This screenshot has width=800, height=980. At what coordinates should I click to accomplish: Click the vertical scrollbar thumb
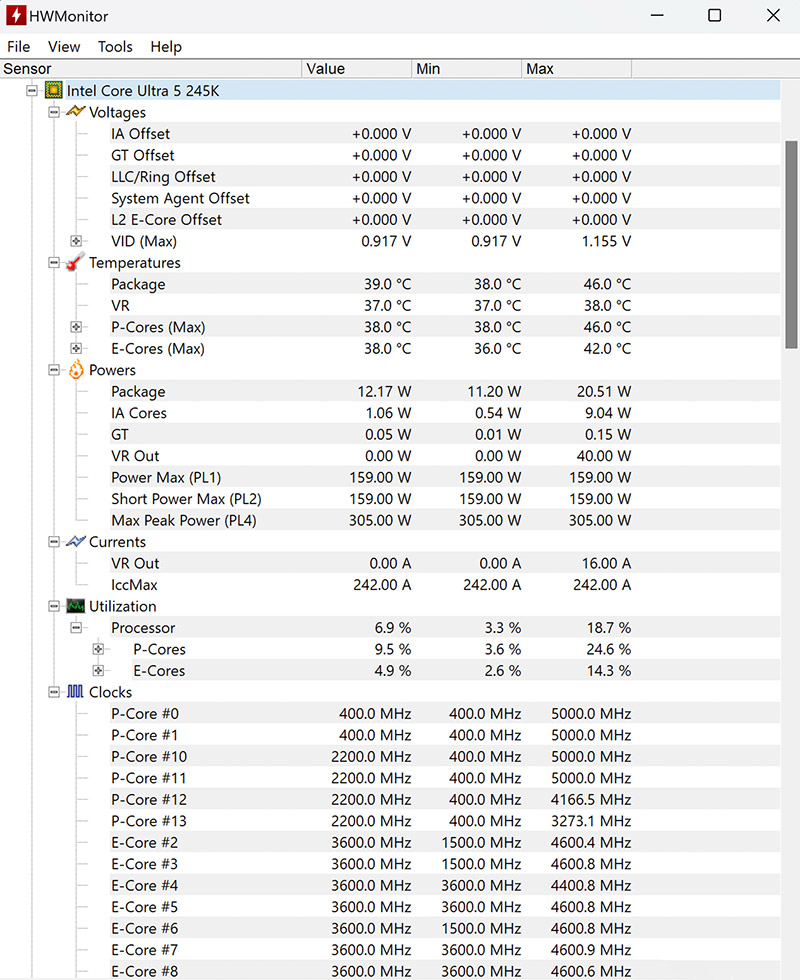791,244
